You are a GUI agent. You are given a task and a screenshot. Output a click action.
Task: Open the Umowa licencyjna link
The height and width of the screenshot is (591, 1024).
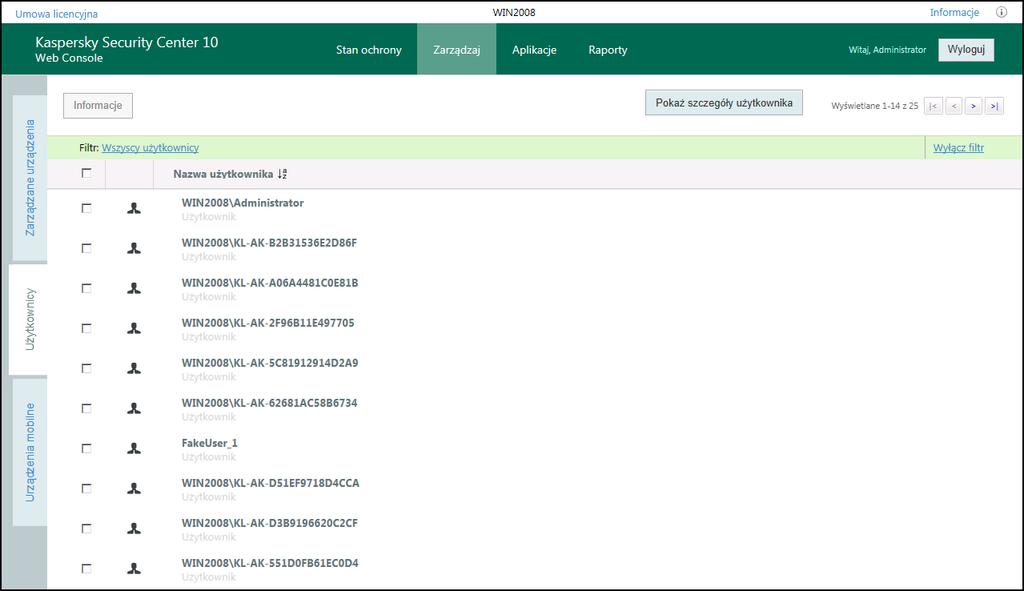56,14
